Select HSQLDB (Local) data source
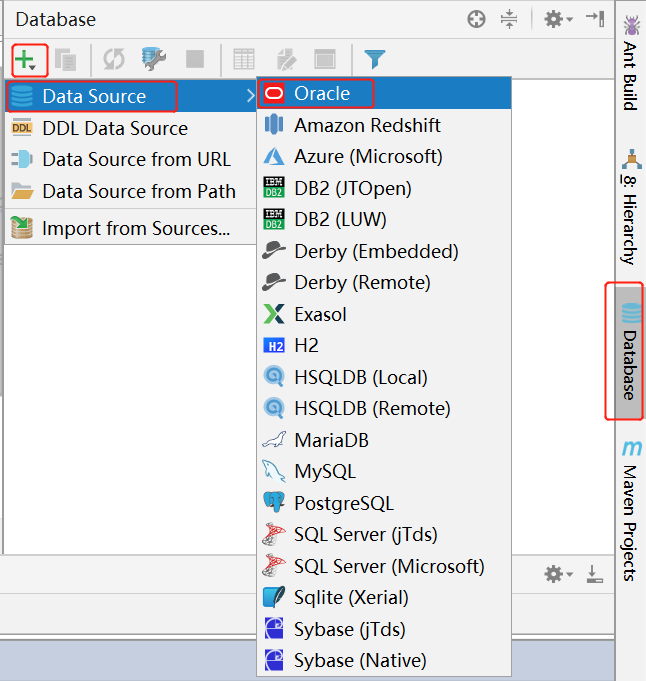This screenshot has width=646, height=681. pos(384,377)
